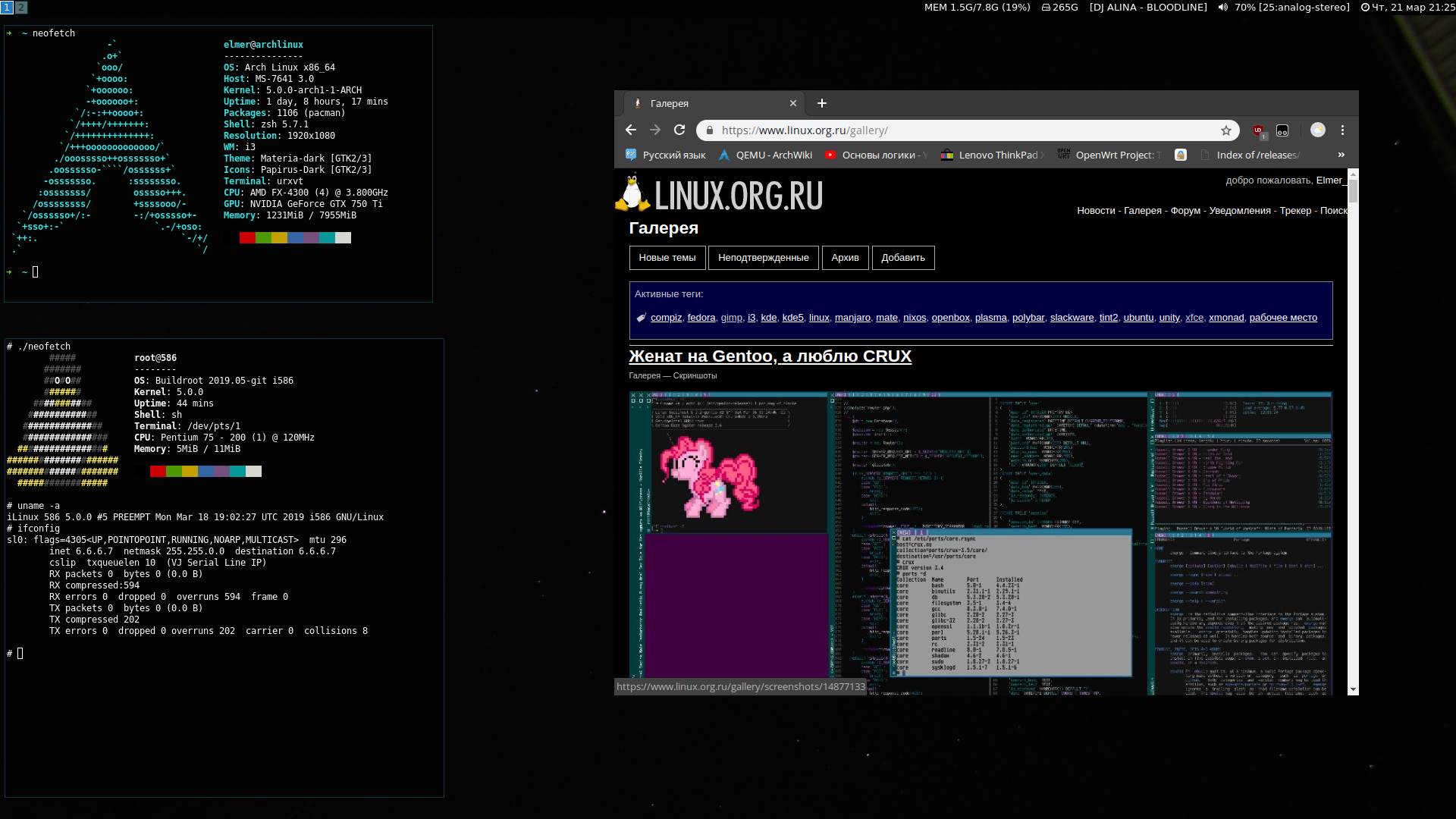The image size is (1456, 819).
Task: Open the manjaro tag link
Action: [852, 318]
